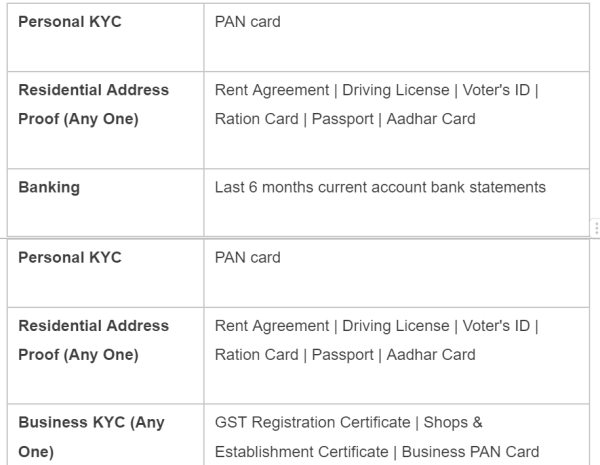
Task: Click 'Personal KYC' in the second table
Action: (69, 258)
